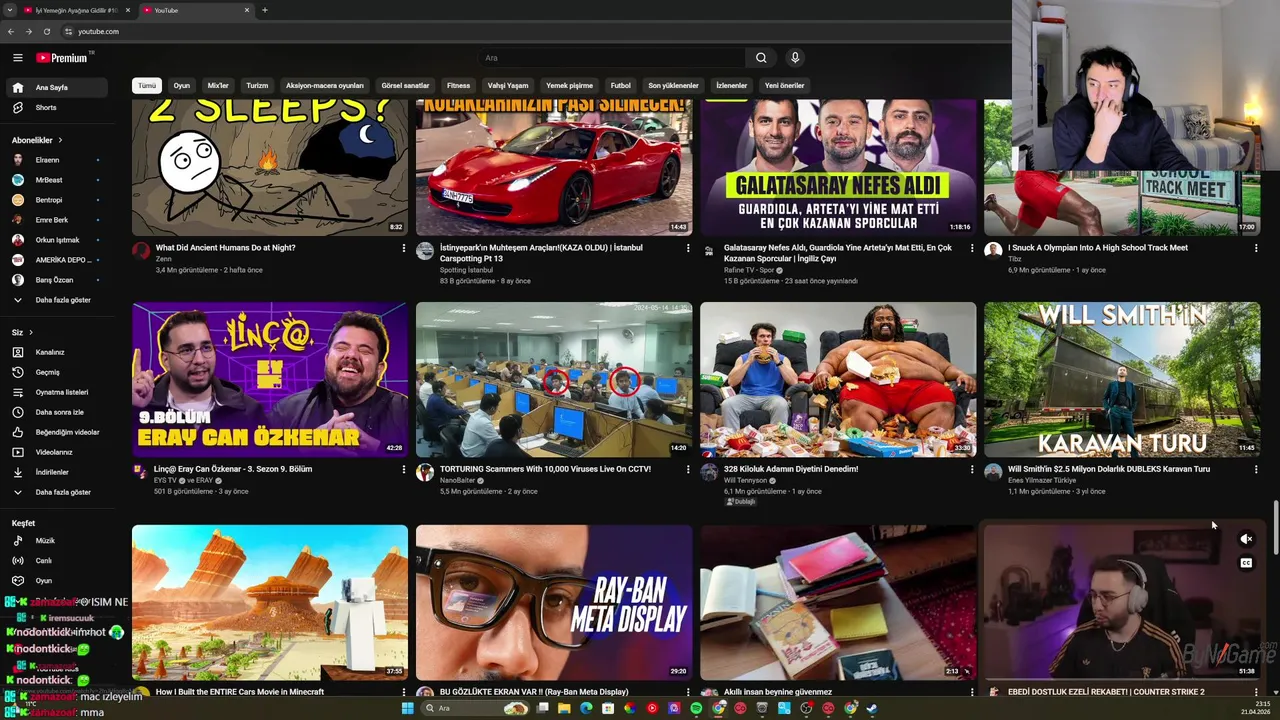Viewport: 1280px width, 720px height.
Task: Go back with the browser back arrow
Action: [x=11, y=31]
